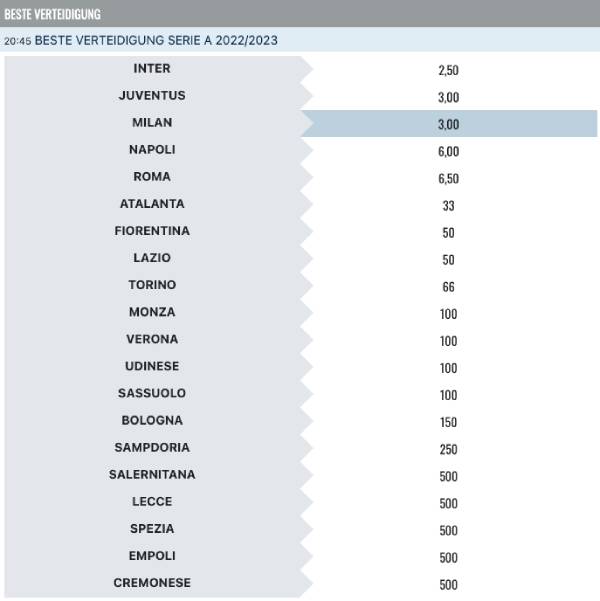Pick Fiorentina odds 50
This screenshot has width=600, height=601.
point(449,232)
